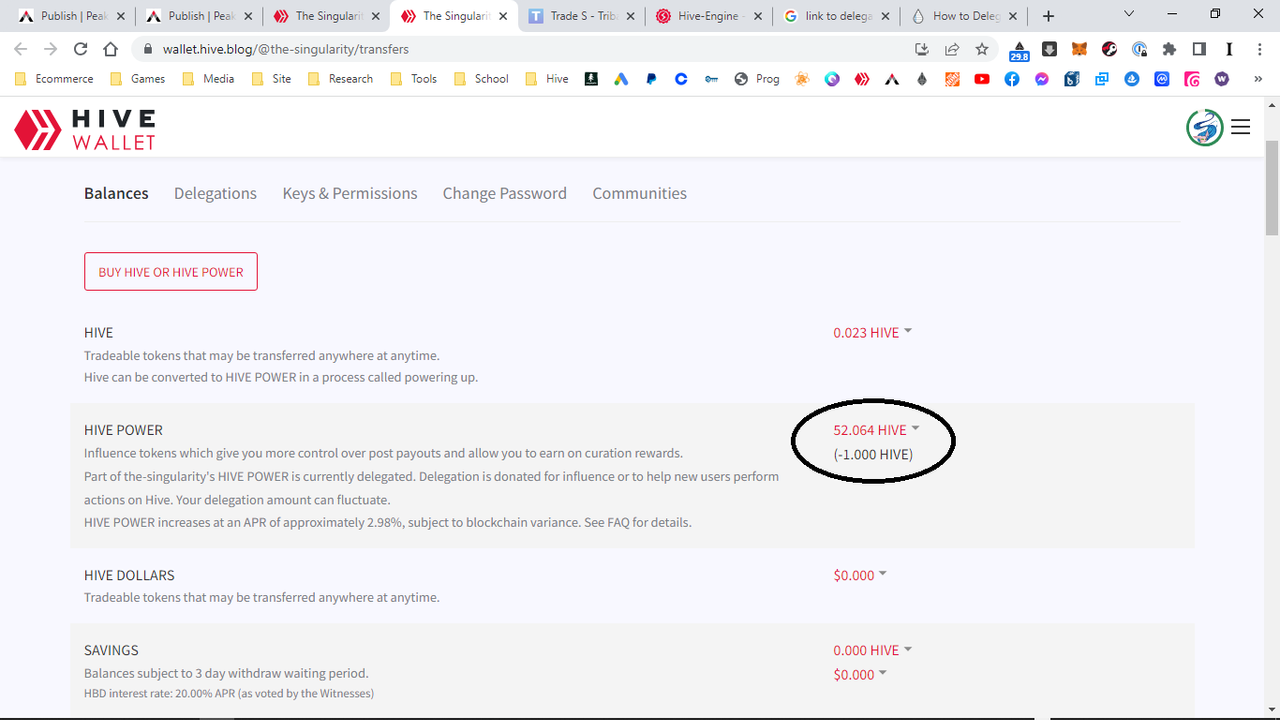Open the Media bookmarks folder
Viewport: 1280px width, 720px height.
click(x=208, y=79)
